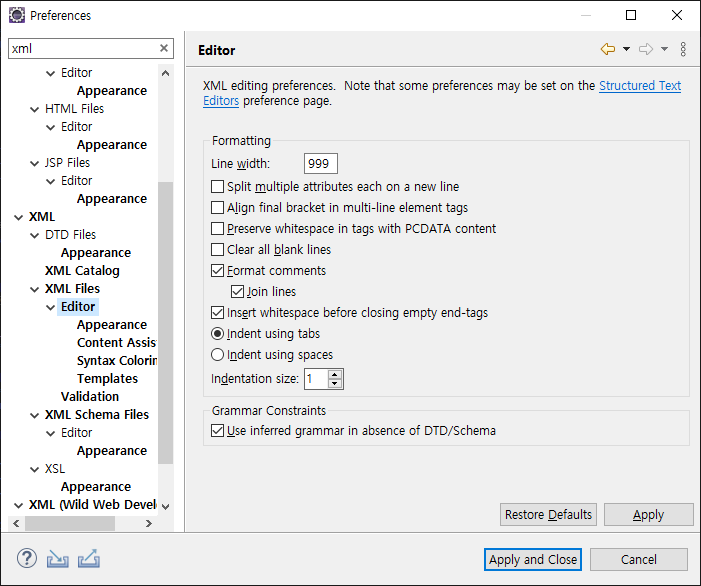
Task: Collapse XML (Wild Web Developer) node
Action: pyautogui.click(x=18, y=505)
